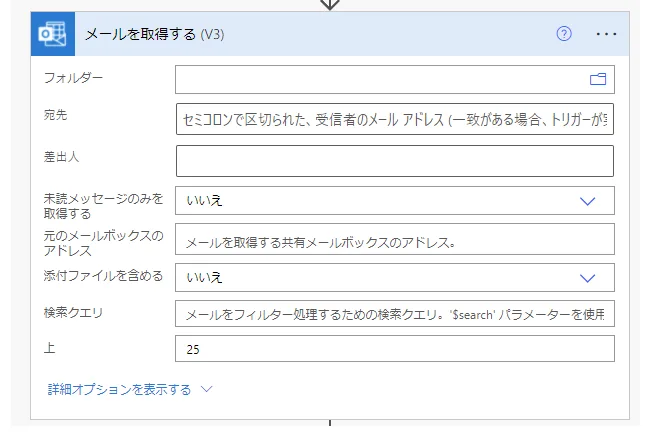This screenshot has width=653, height=438.
Task: Click into the 宛先 recipients field
Action: click(394, 118)
